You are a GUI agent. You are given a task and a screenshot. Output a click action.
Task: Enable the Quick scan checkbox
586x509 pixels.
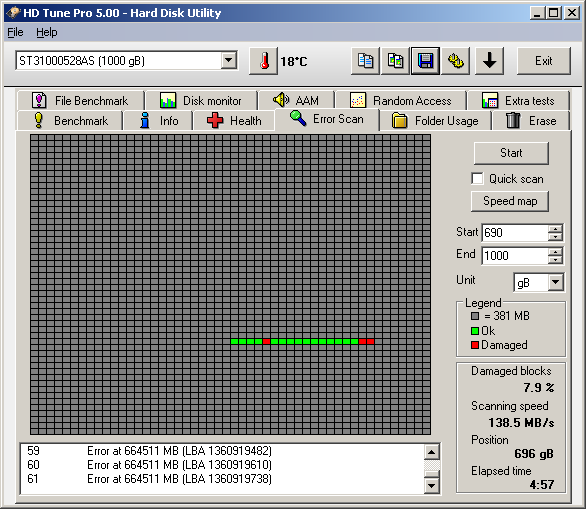[477, 179]
